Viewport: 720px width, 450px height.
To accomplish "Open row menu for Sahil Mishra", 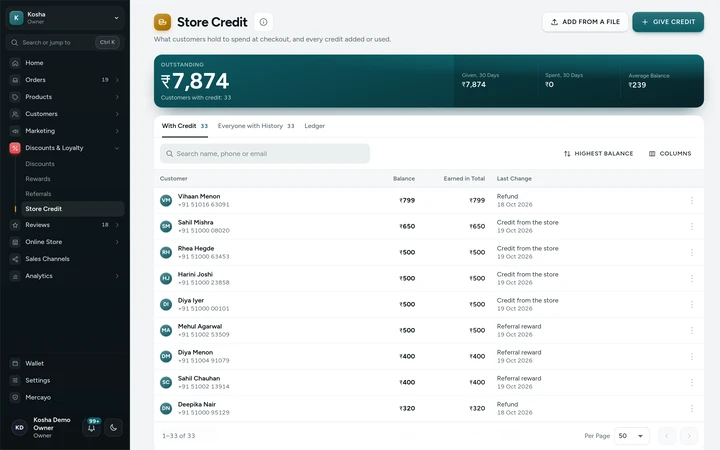I will point(692,226).
